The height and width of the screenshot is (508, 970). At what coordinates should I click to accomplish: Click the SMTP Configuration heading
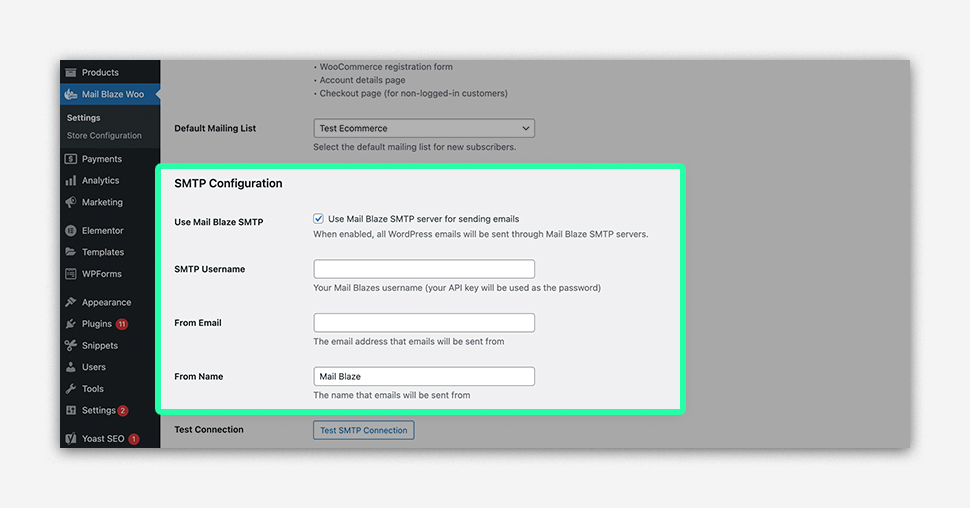click(228, 183)
